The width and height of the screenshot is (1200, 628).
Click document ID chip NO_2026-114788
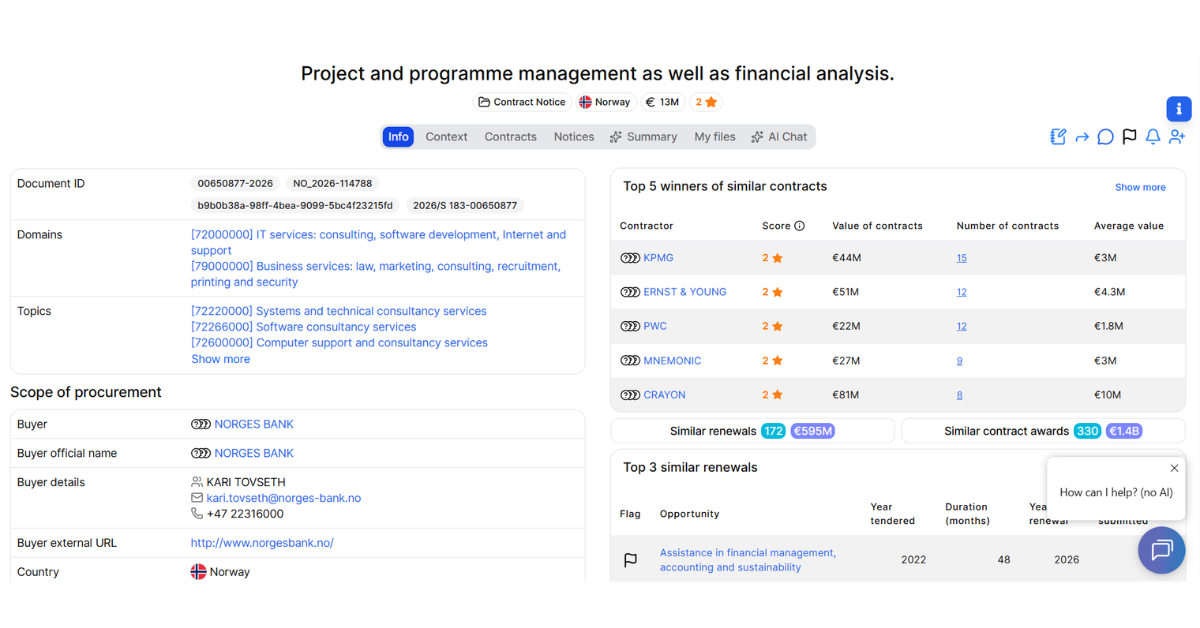(x=332, y=184)
